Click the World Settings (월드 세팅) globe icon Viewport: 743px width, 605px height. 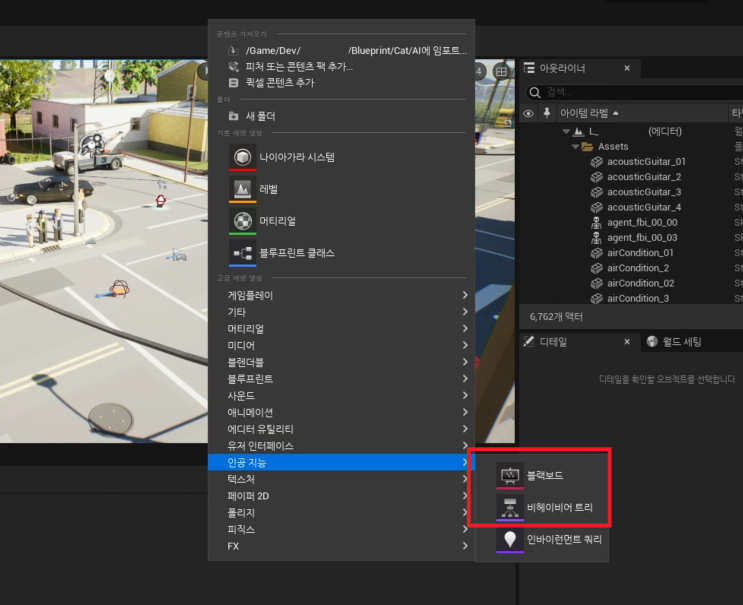pyautogui.click(x=652, y=342)
